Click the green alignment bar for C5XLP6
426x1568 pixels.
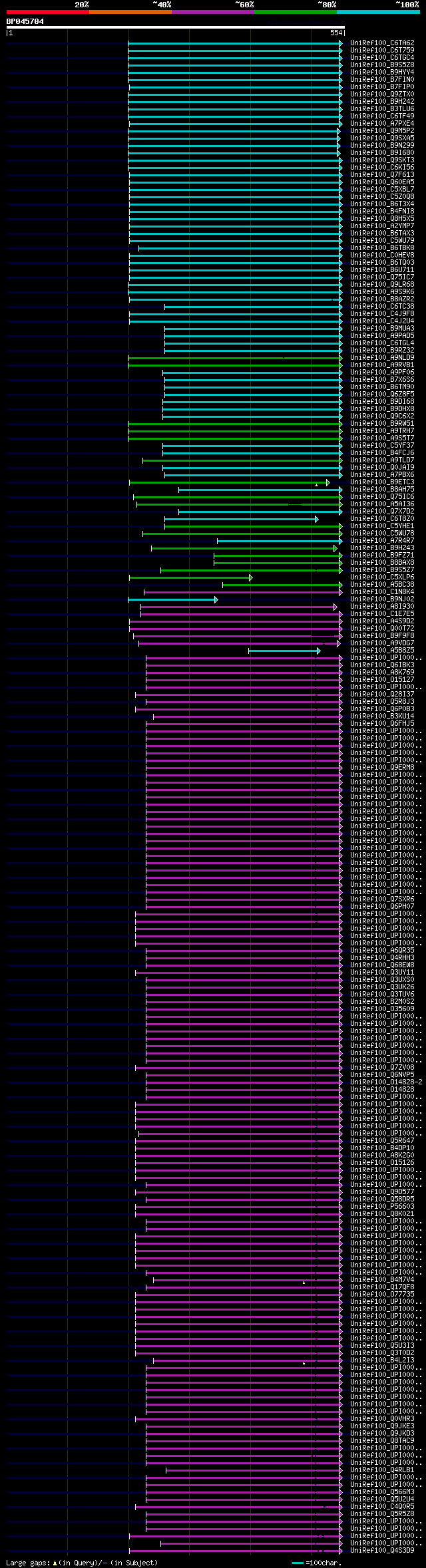tap(190, 577)
